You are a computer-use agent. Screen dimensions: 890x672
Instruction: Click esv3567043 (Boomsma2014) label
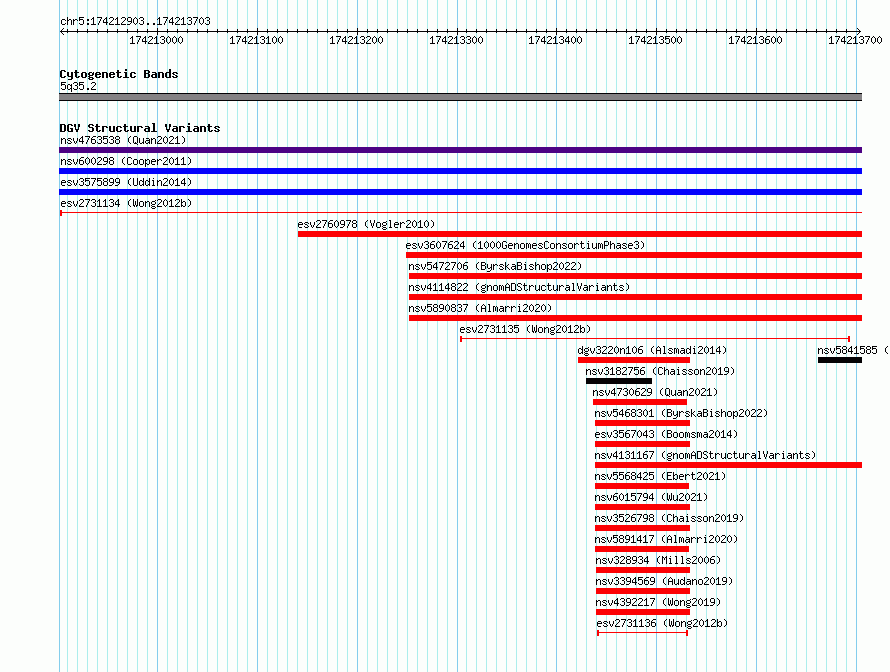pyautogui.click(x=666, y=434)
